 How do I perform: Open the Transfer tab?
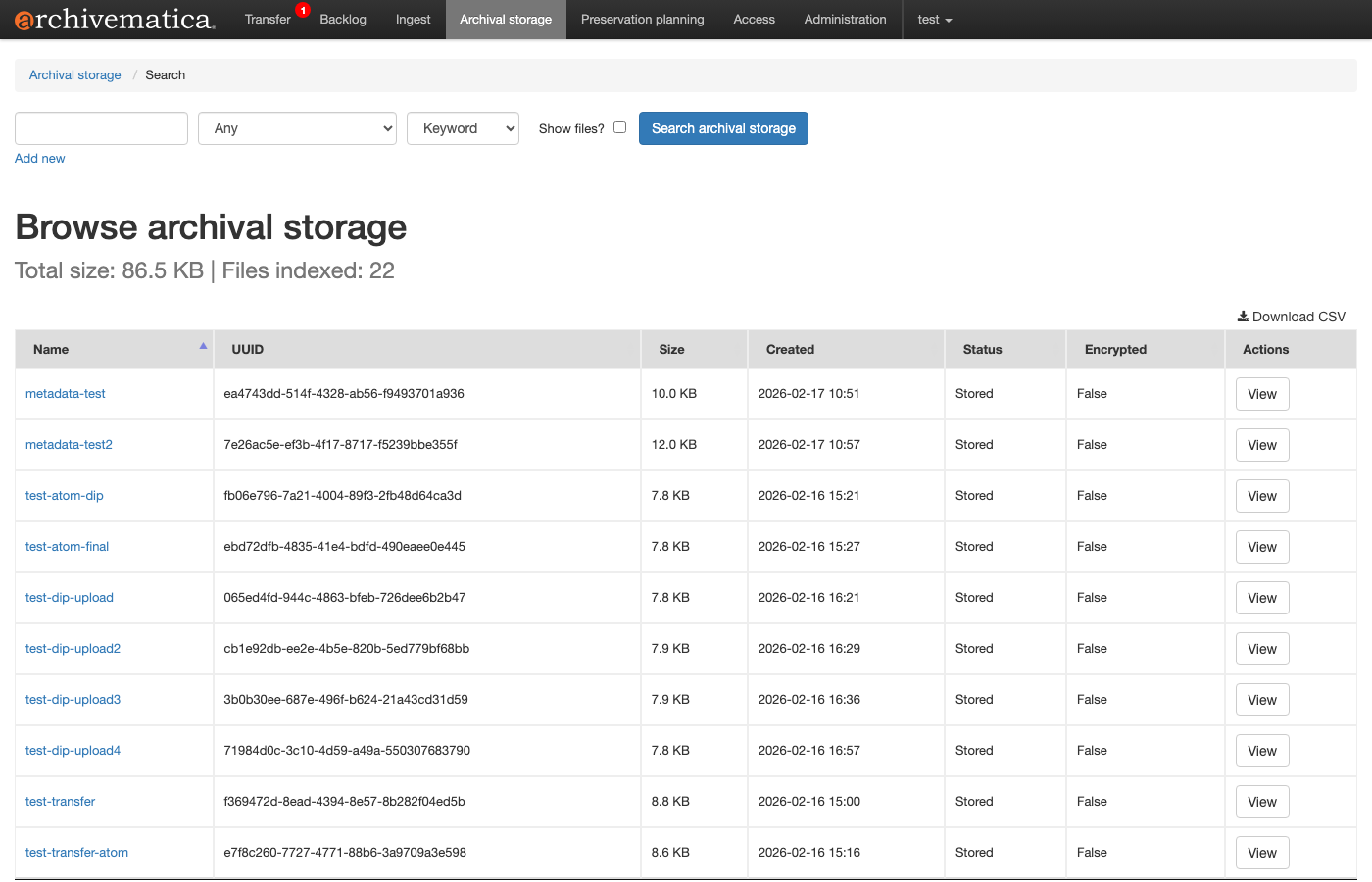pos(268,20)
